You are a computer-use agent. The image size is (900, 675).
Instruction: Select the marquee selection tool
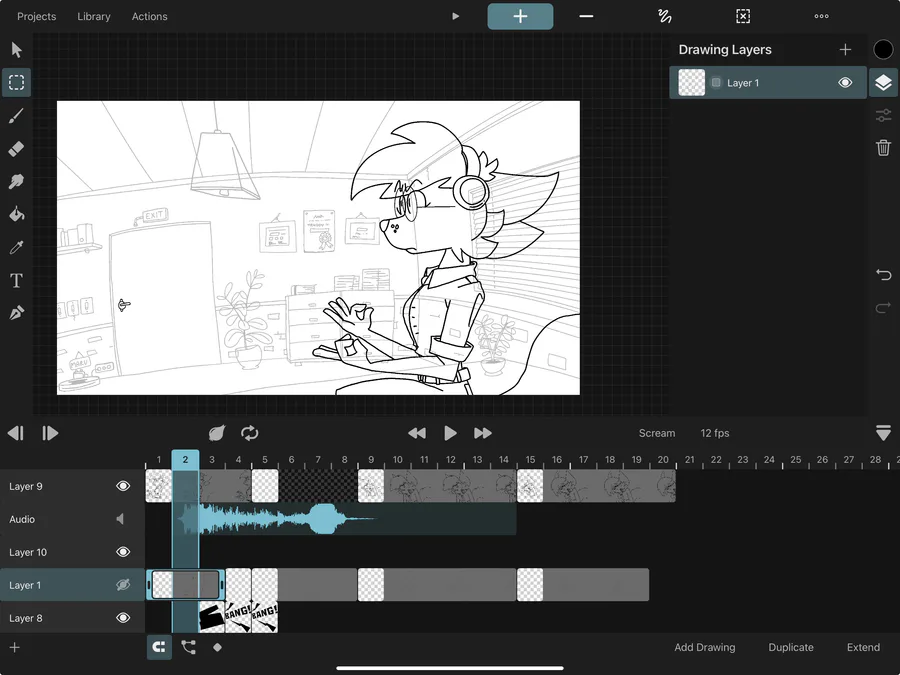coord(16,82)
